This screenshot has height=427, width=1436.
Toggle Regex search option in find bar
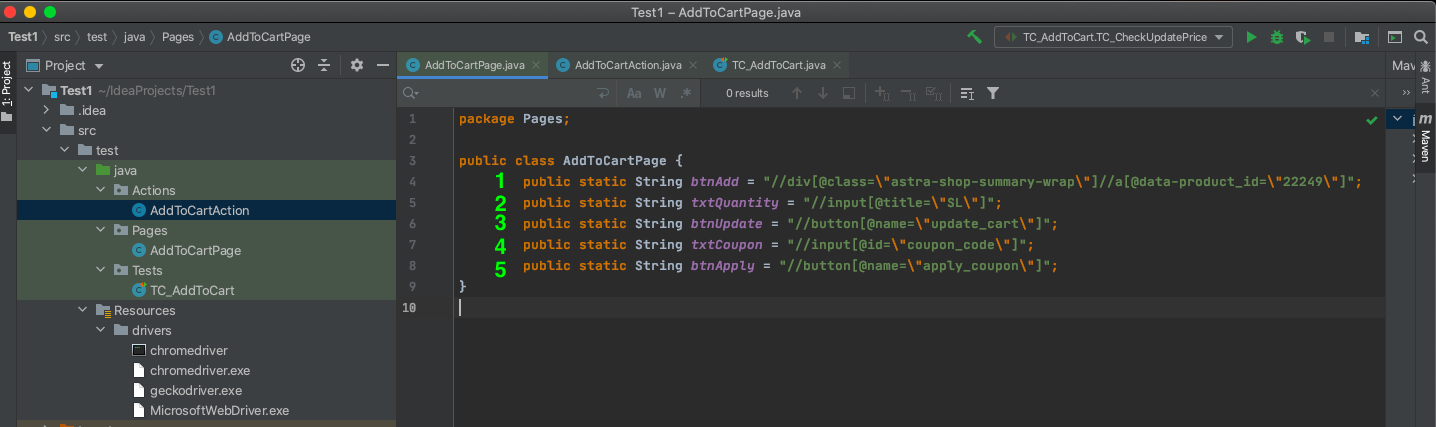(686, 93)
